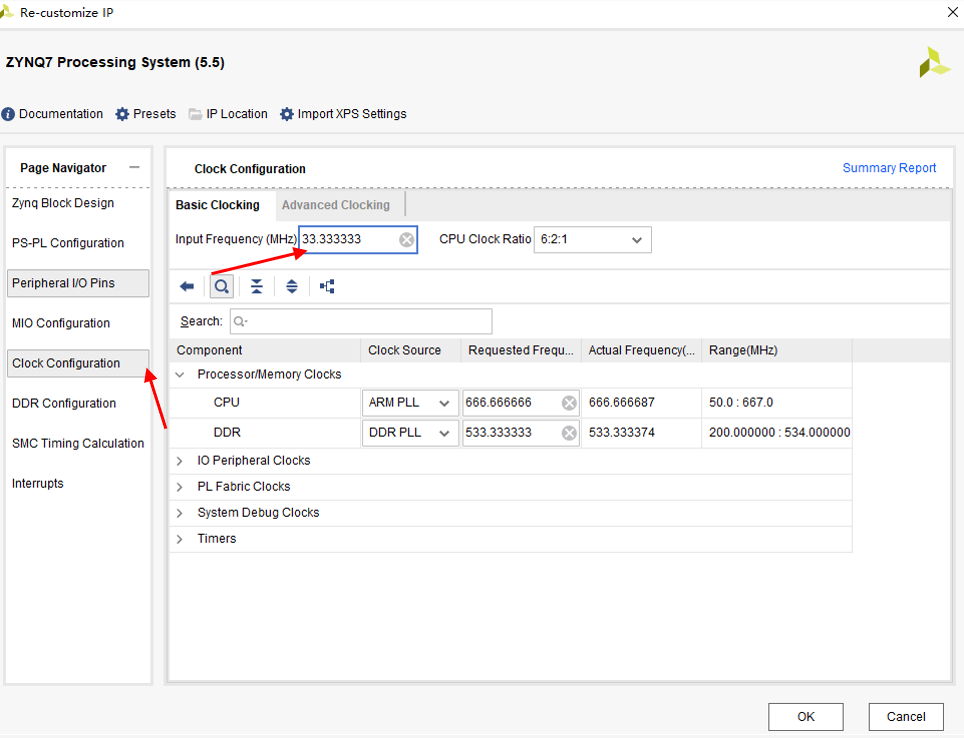Clear the DDR requested frequency value
The height and width of the screenshot is (738, 964).
[x=569, y=433]
